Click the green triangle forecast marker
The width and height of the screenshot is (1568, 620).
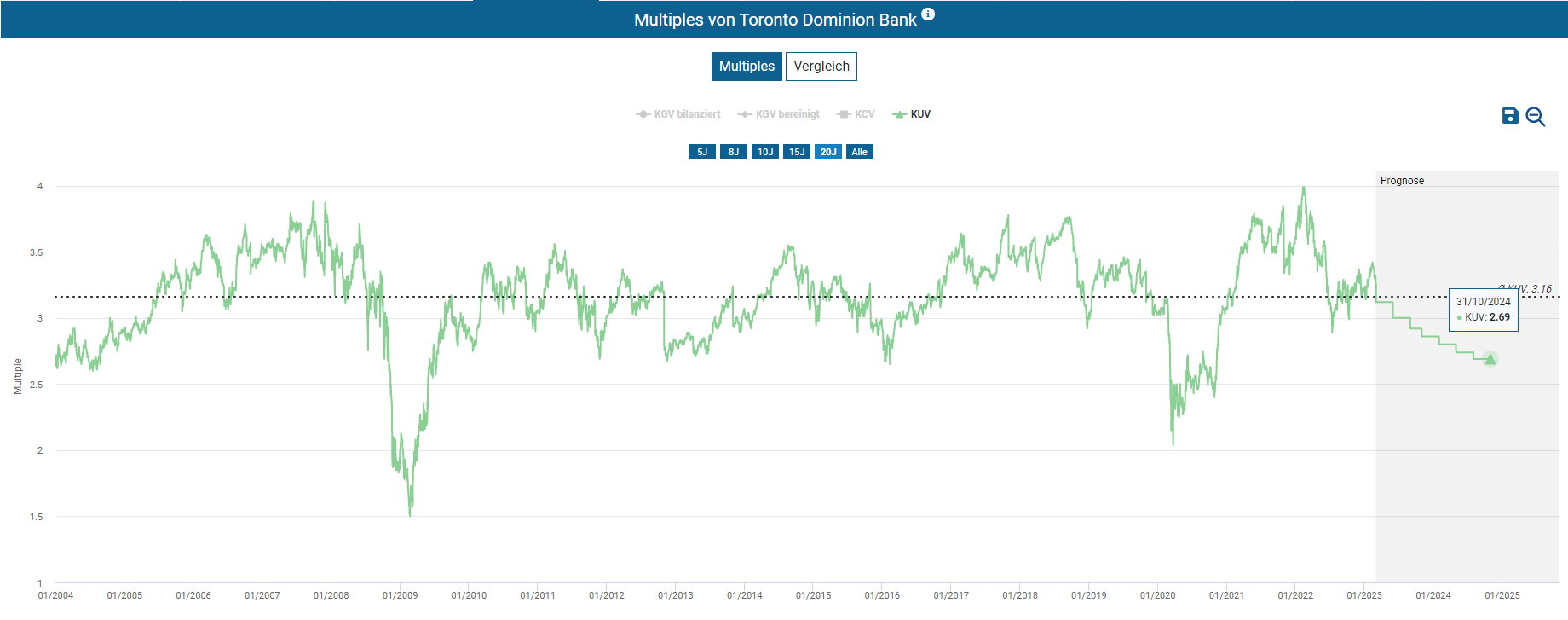[x=1490, y=359]
